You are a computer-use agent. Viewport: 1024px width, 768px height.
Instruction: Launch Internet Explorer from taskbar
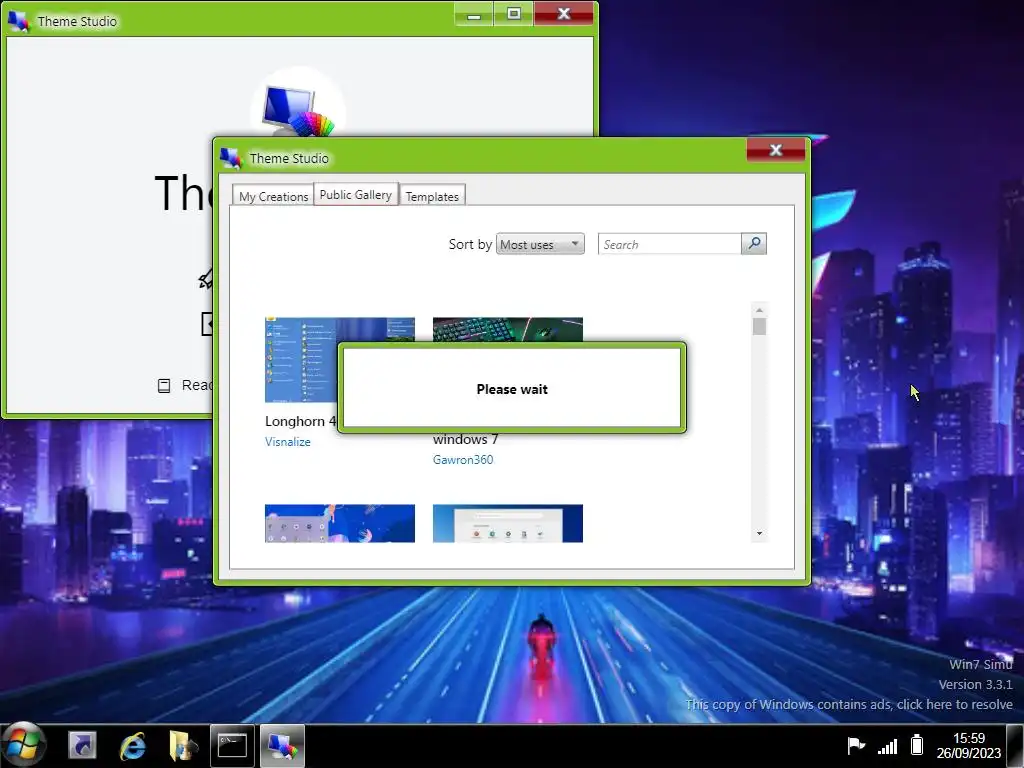133,746
